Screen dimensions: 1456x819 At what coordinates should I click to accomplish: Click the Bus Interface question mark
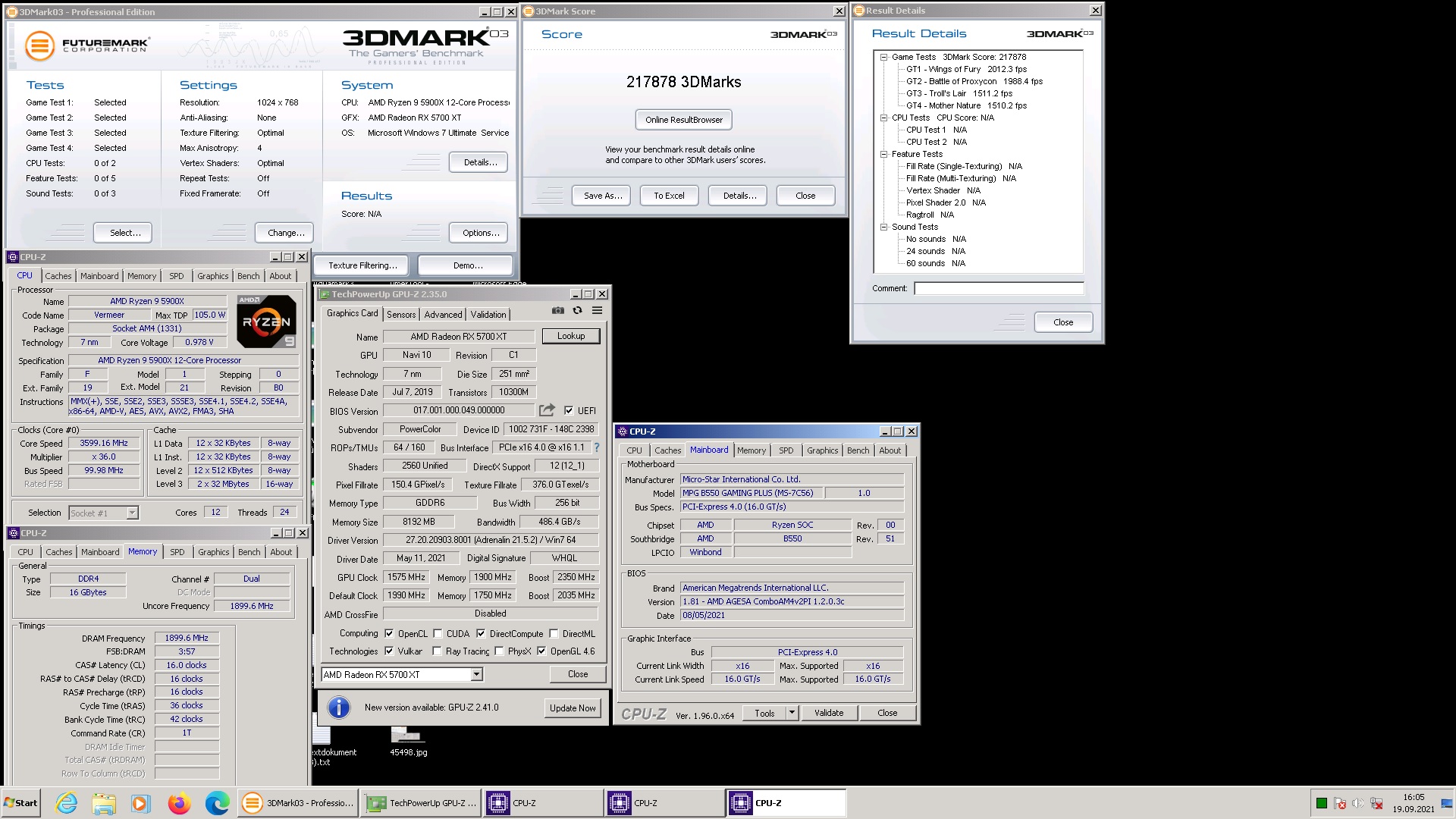597,447
